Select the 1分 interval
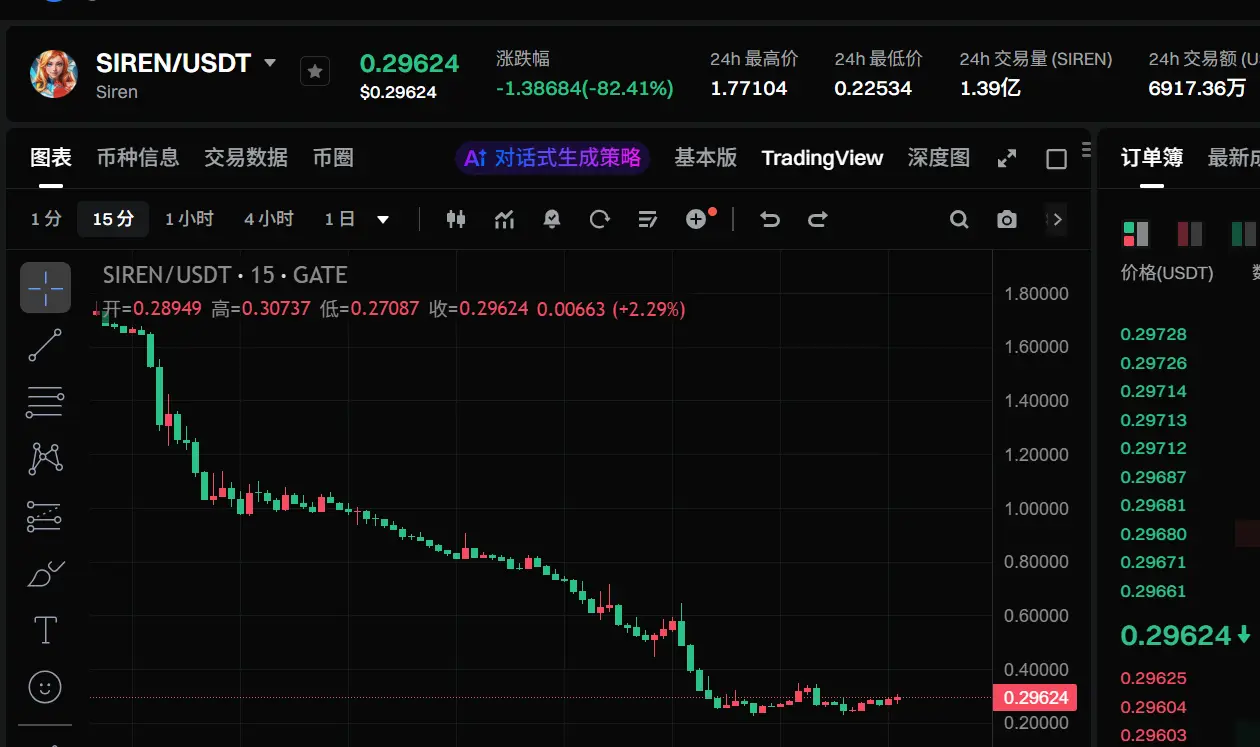This screenshot has height=747, width=1260. click(46, 219)
